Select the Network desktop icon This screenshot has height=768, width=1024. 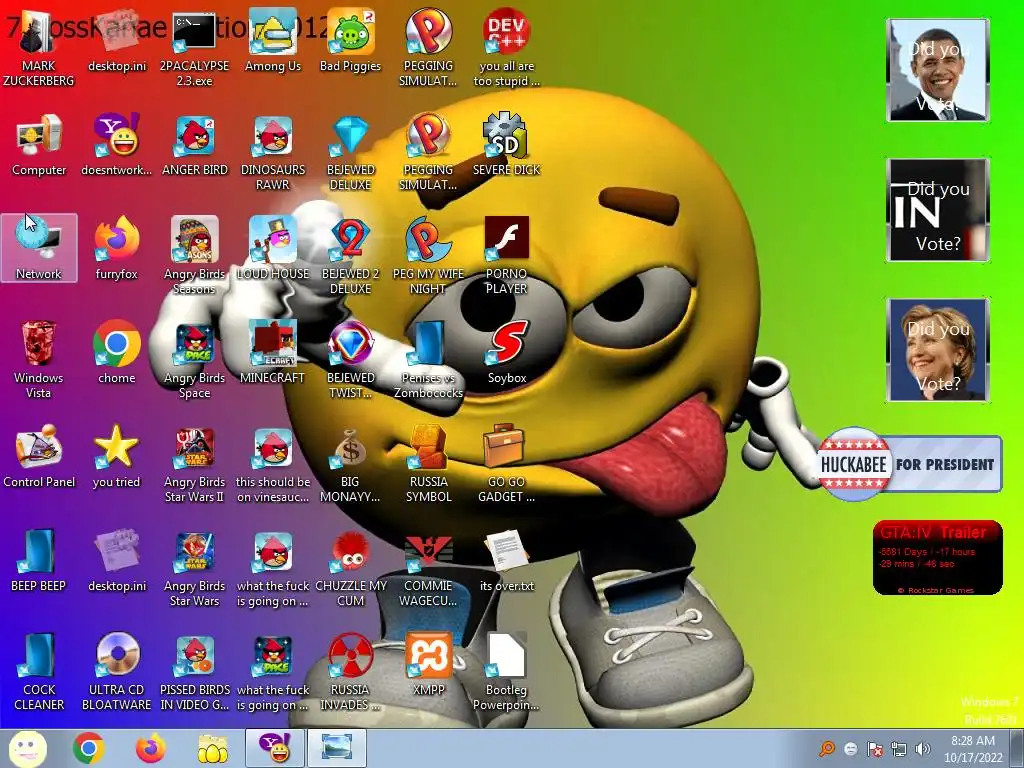pyautogui.click(x=39, y=248)
